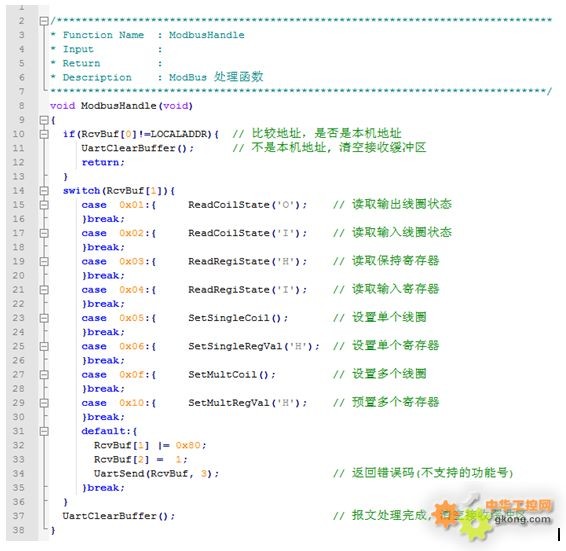Click UartClearBuffer() call on line 11
566x551 pixels.
[x=137, y=148]
